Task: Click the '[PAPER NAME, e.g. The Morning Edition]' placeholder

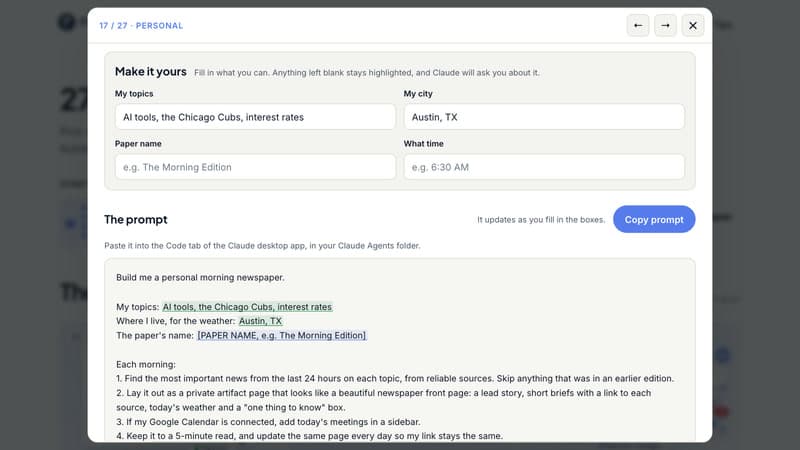Action: (x=282, y=335)
